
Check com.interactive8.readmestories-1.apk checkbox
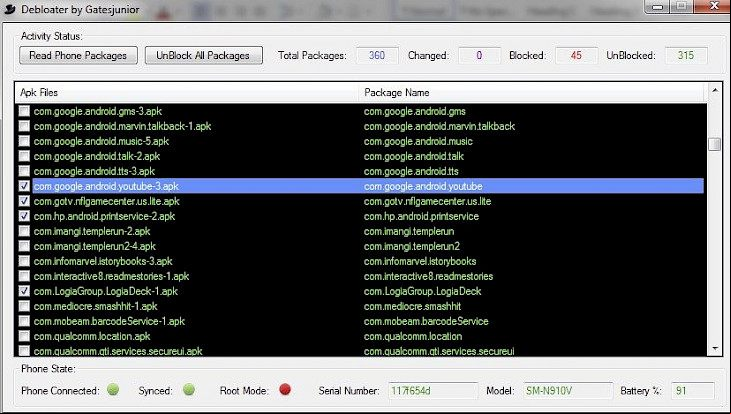click(24, 276)
